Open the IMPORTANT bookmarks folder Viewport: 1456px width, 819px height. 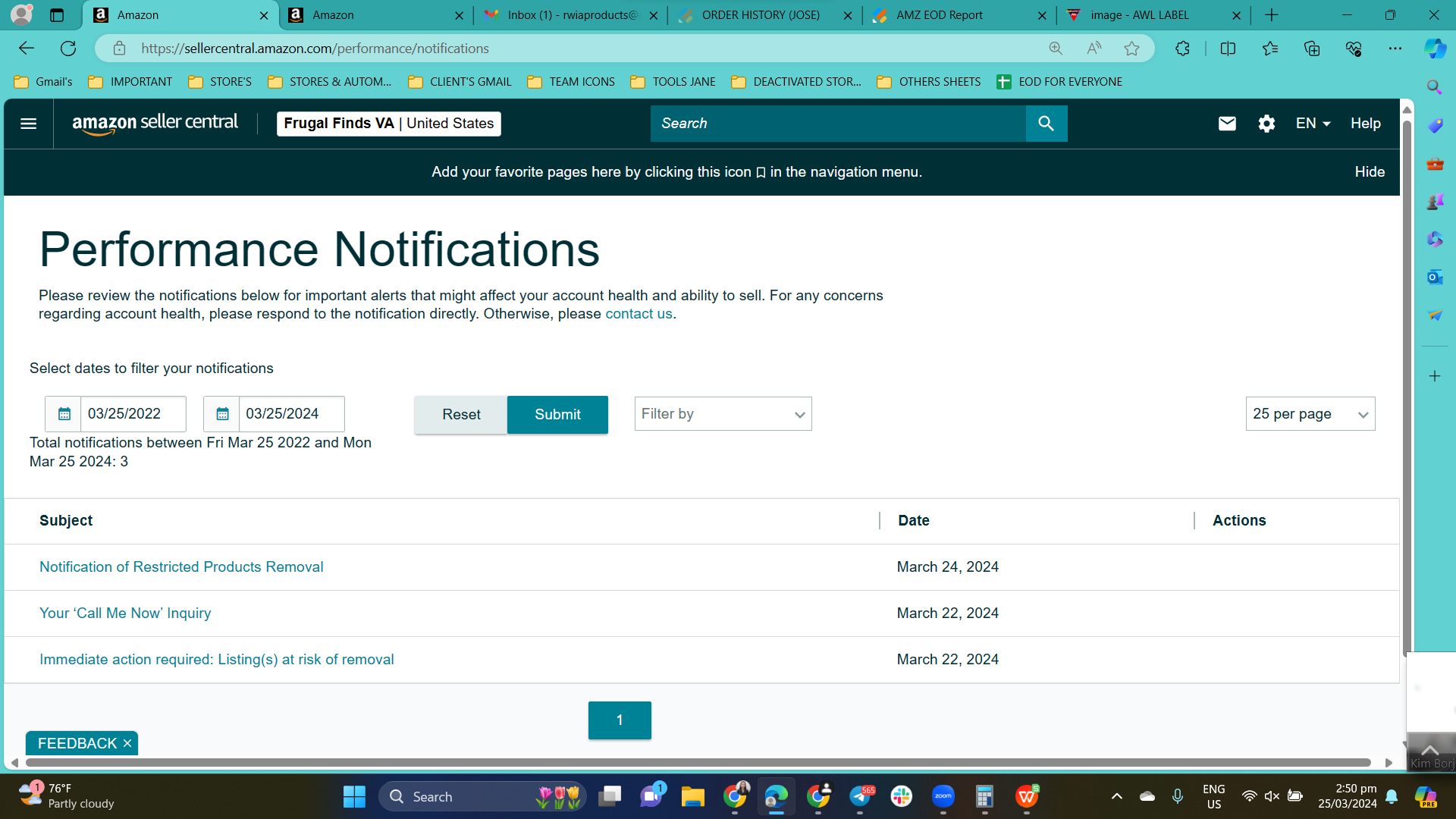pyautogui.click(x=130, y=82)
